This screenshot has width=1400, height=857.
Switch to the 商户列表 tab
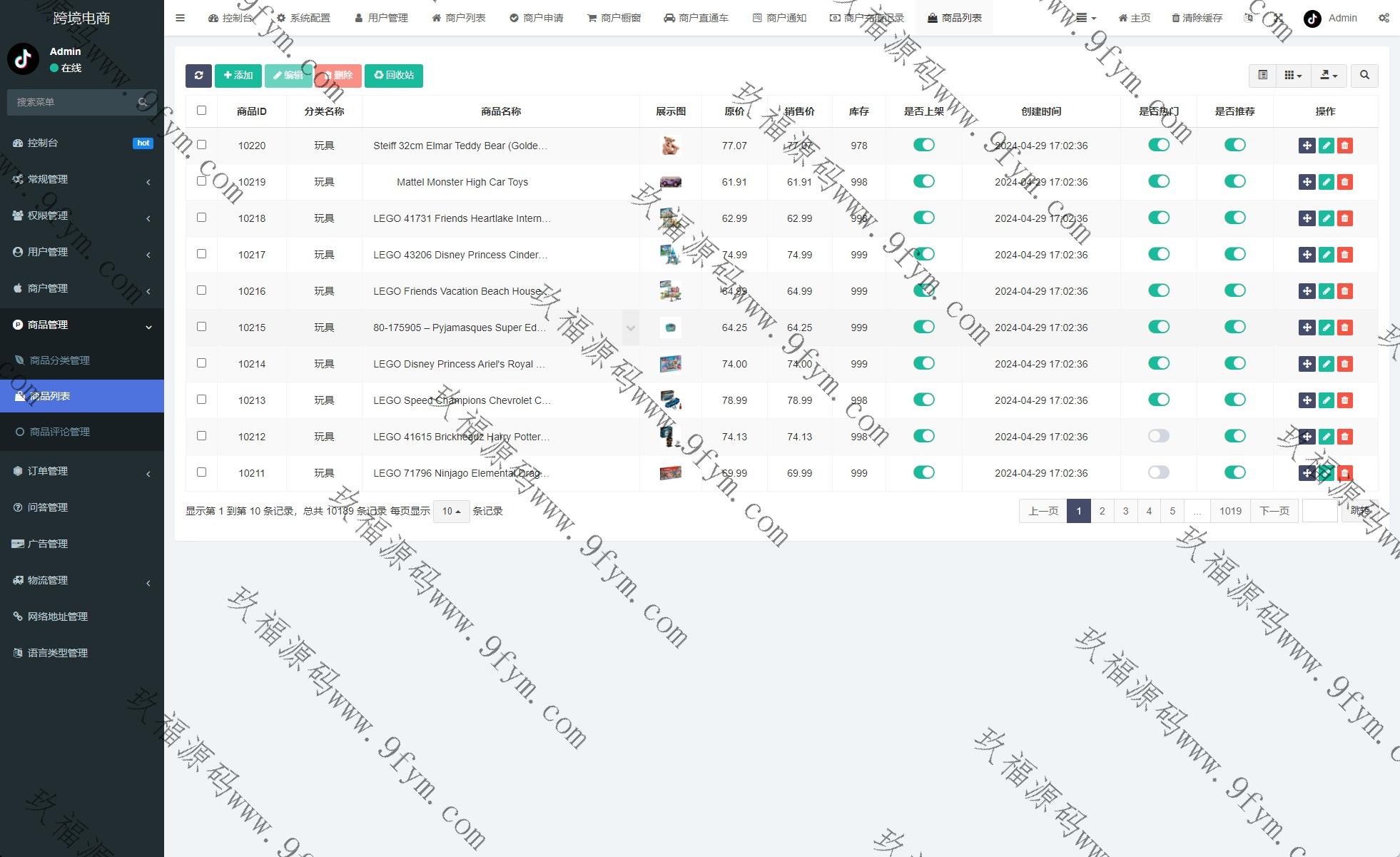point(459,18)
